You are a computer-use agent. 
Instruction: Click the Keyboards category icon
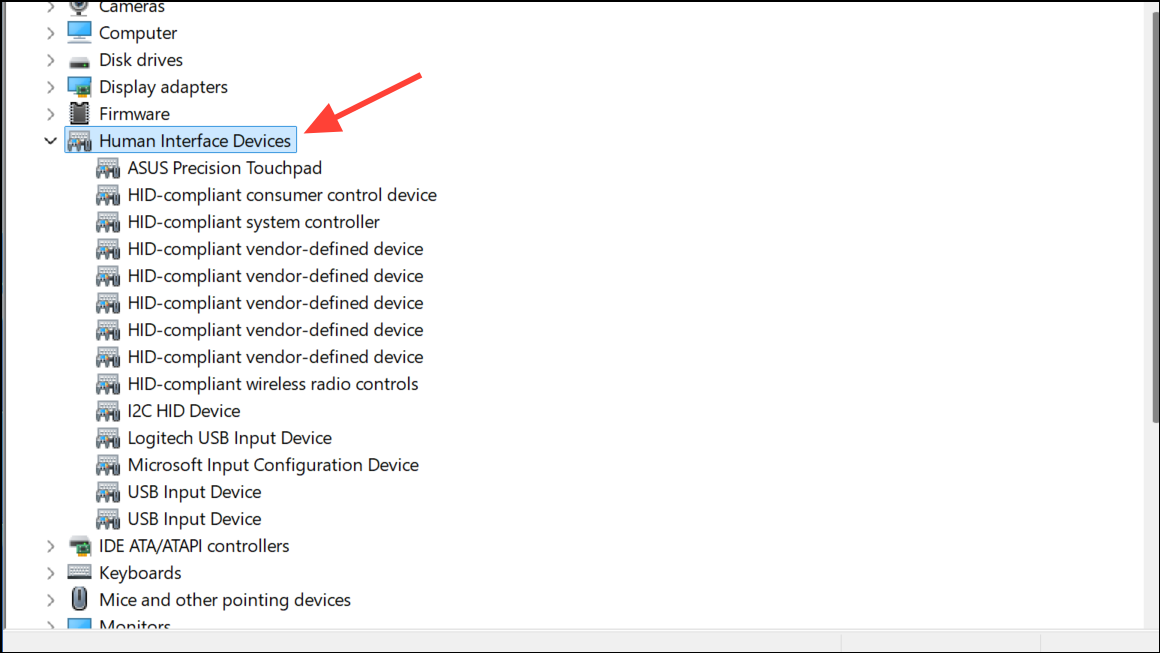point(78,572)
